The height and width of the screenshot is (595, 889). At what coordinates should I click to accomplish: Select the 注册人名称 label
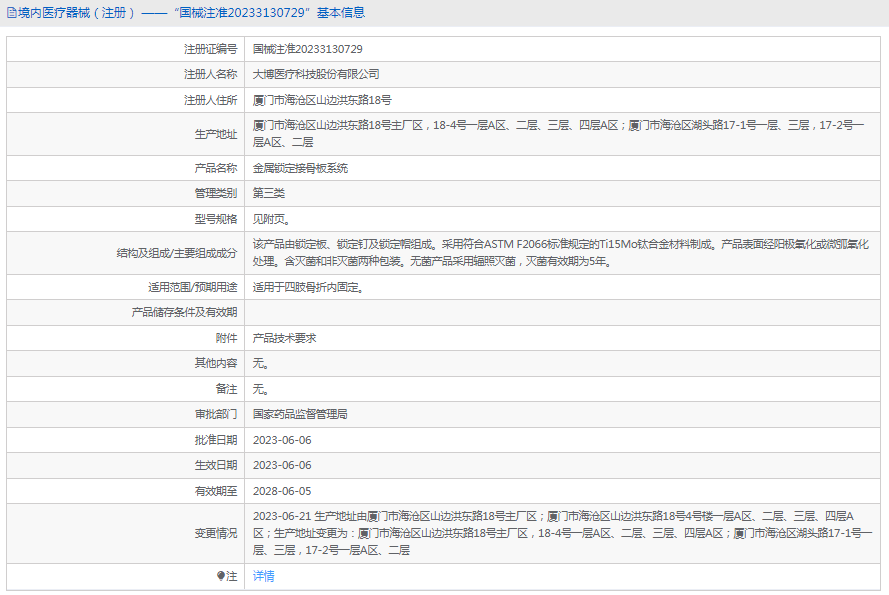point(210,74)
